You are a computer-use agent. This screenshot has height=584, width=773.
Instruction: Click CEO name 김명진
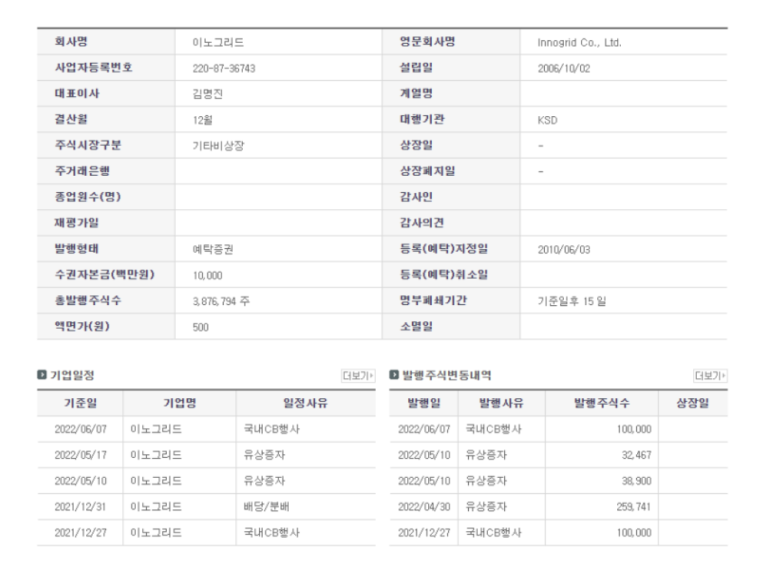coord(208,94)
